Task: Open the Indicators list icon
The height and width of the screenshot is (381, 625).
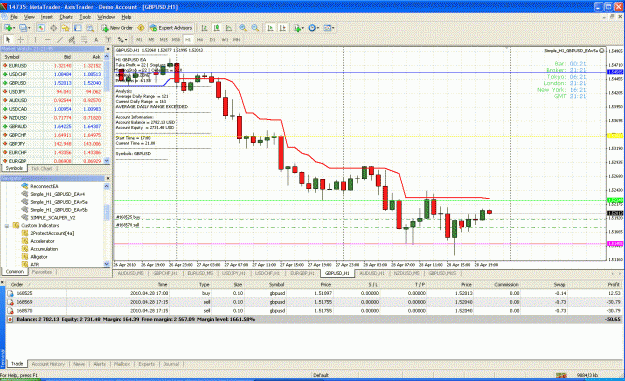Action: (x=298, y=28)
